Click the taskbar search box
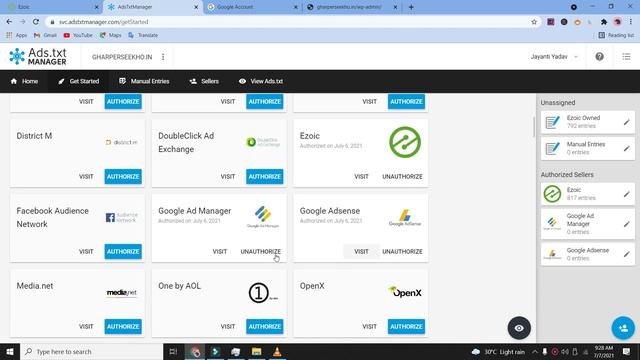The width and height of the screenshot is (640, 360). pos(91,351)
